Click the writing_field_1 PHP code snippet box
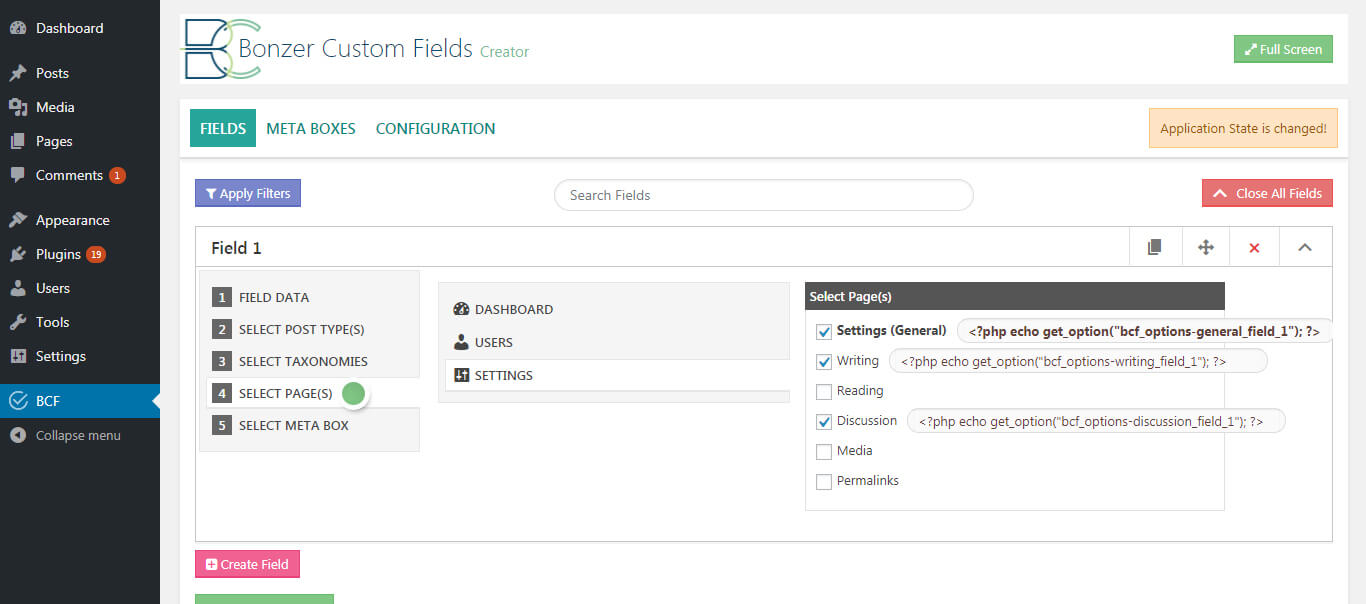Image resolution: width=1366 pixels, height=604 pixels. (1078, 361)
